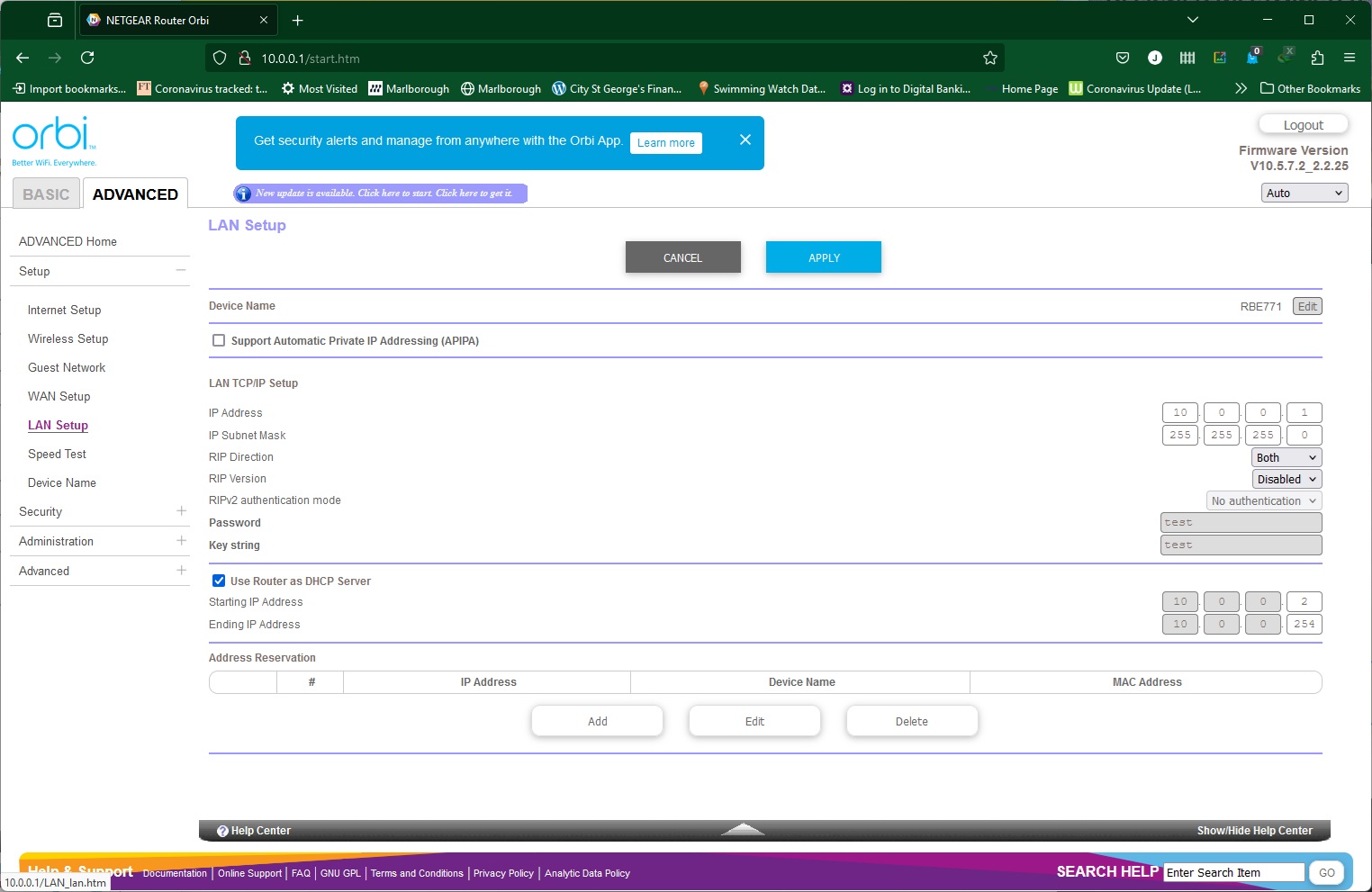Expand the Security sidebar section
The height and width of the screenshot is (892, 1372).
click(181, 511)
